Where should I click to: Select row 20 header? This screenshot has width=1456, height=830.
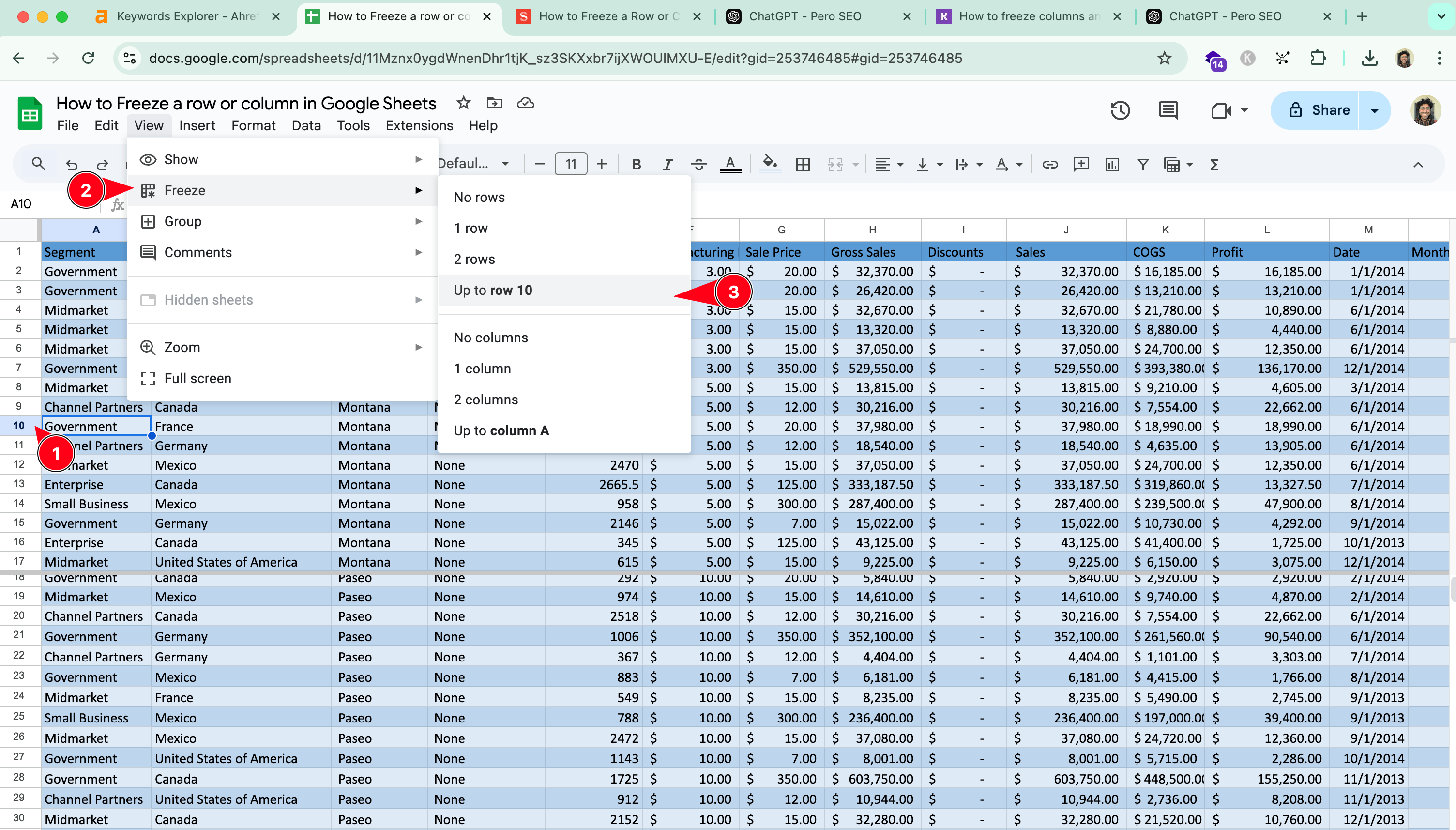pyautogui.click(x=19, y=615)
